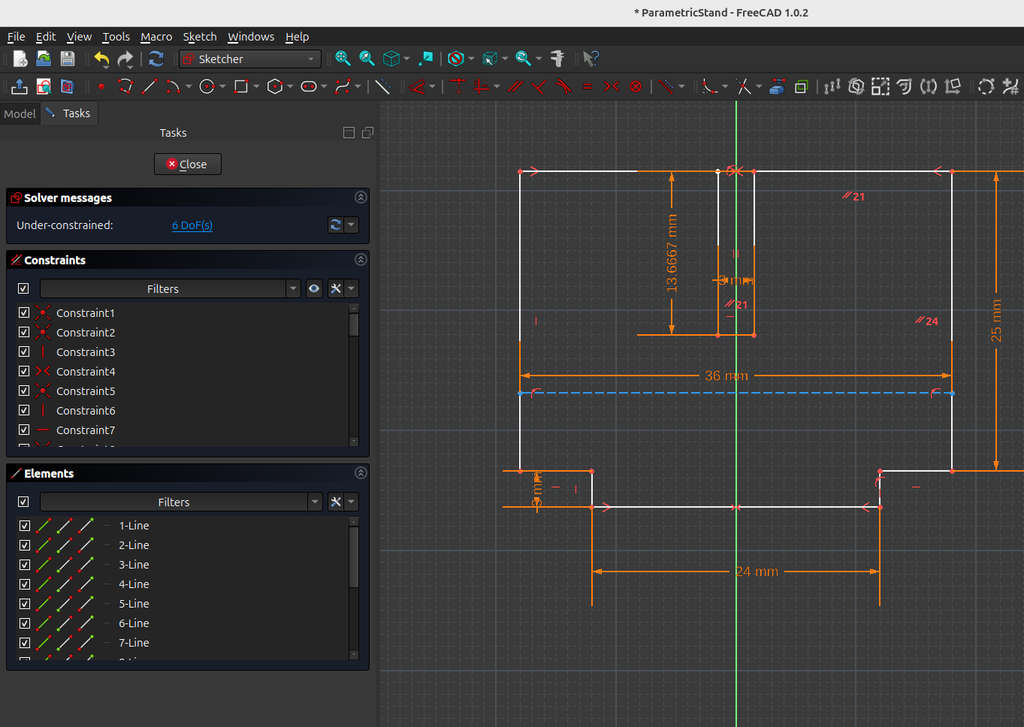Toggle the 3-Line element checkbox
The width and height of the screenshot is (1024, 727).
coord(24,565)
